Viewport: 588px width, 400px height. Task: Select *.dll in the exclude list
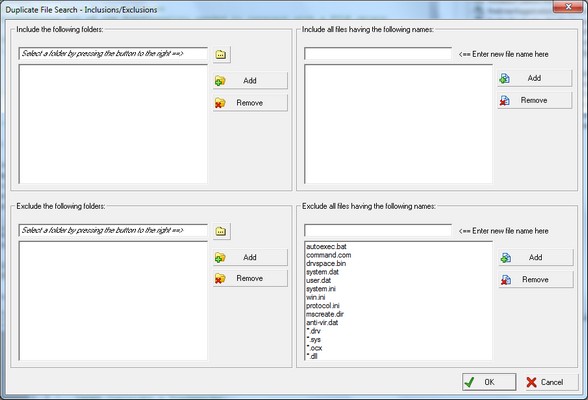pos(312,357)
